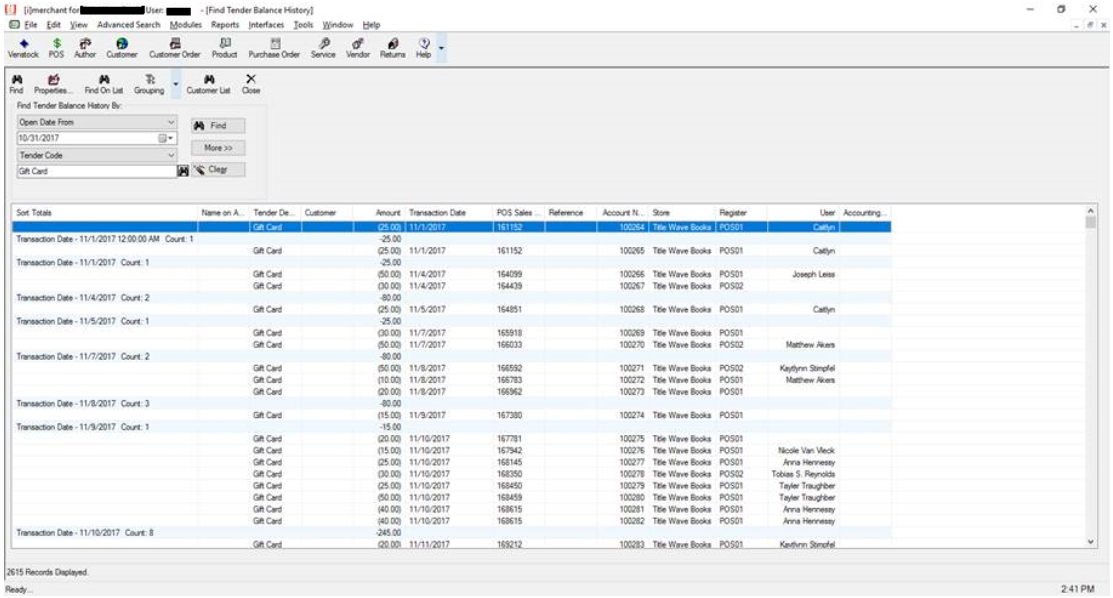Open the Edit menu
This screenshot has width=1113, height=598.
click(53, 25)
